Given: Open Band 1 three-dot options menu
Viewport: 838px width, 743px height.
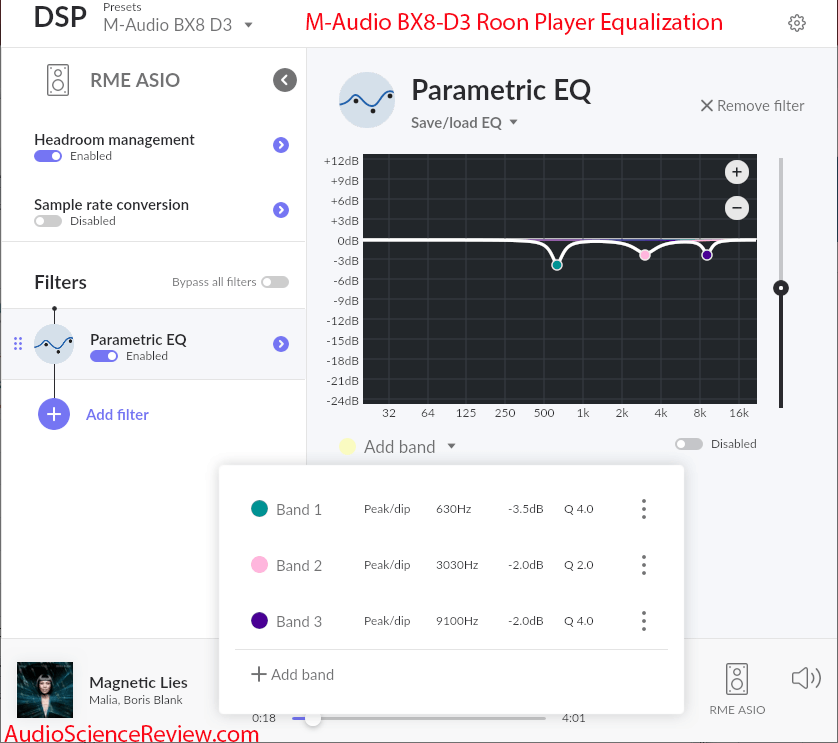Looking at the screenshot, I should pyautogui.click(x=644, y=509).
